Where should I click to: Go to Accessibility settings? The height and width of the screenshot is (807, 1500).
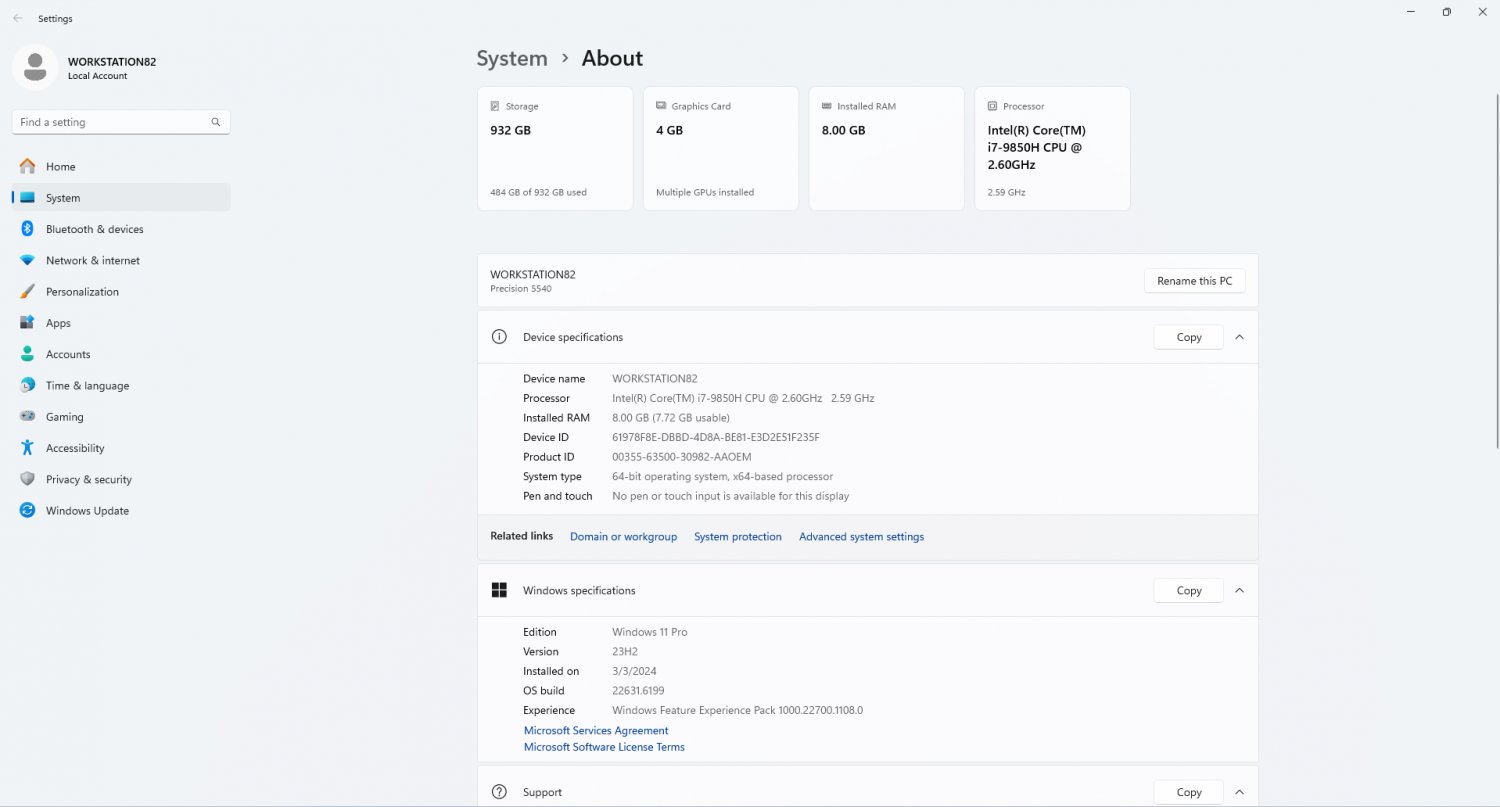[121, 448]
